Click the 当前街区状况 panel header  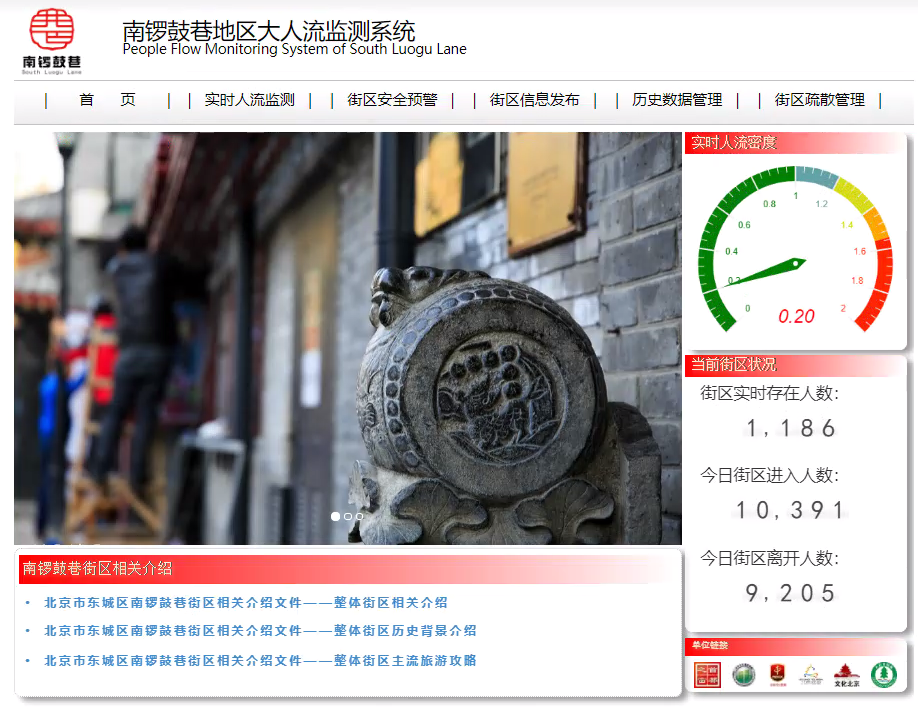795,365
